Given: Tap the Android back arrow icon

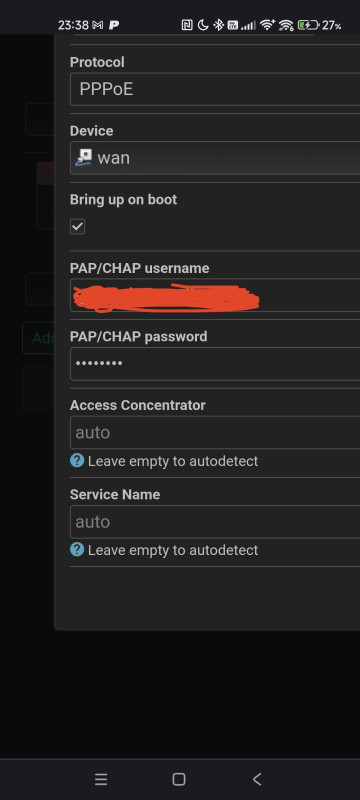Looking at the screenshot, I should 257,779.
